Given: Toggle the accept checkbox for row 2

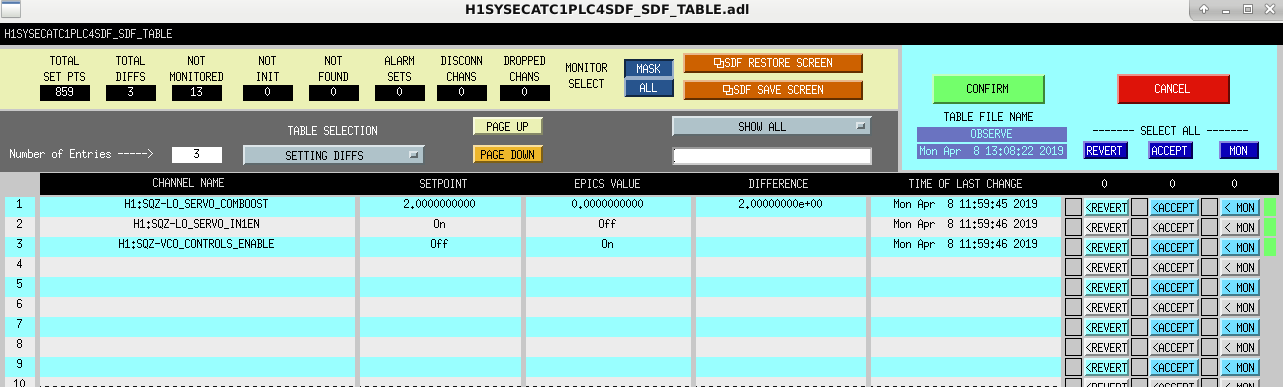Looking at the screenshot, I should (x=1139, y=227).
